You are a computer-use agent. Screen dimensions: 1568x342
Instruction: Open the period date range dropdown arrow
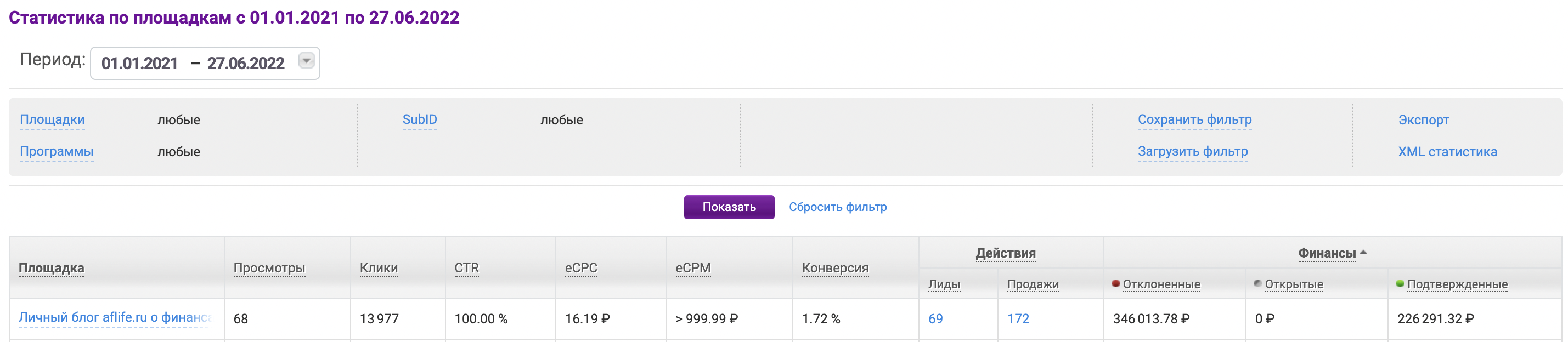tap(306, 61)
